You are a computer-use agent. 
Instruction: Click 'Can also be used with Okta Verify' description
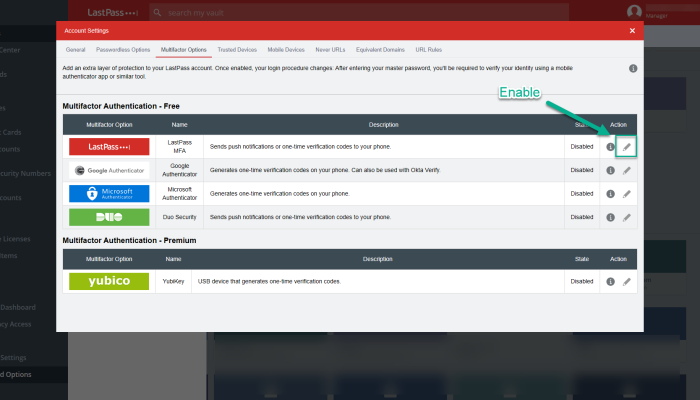point(396,170)
